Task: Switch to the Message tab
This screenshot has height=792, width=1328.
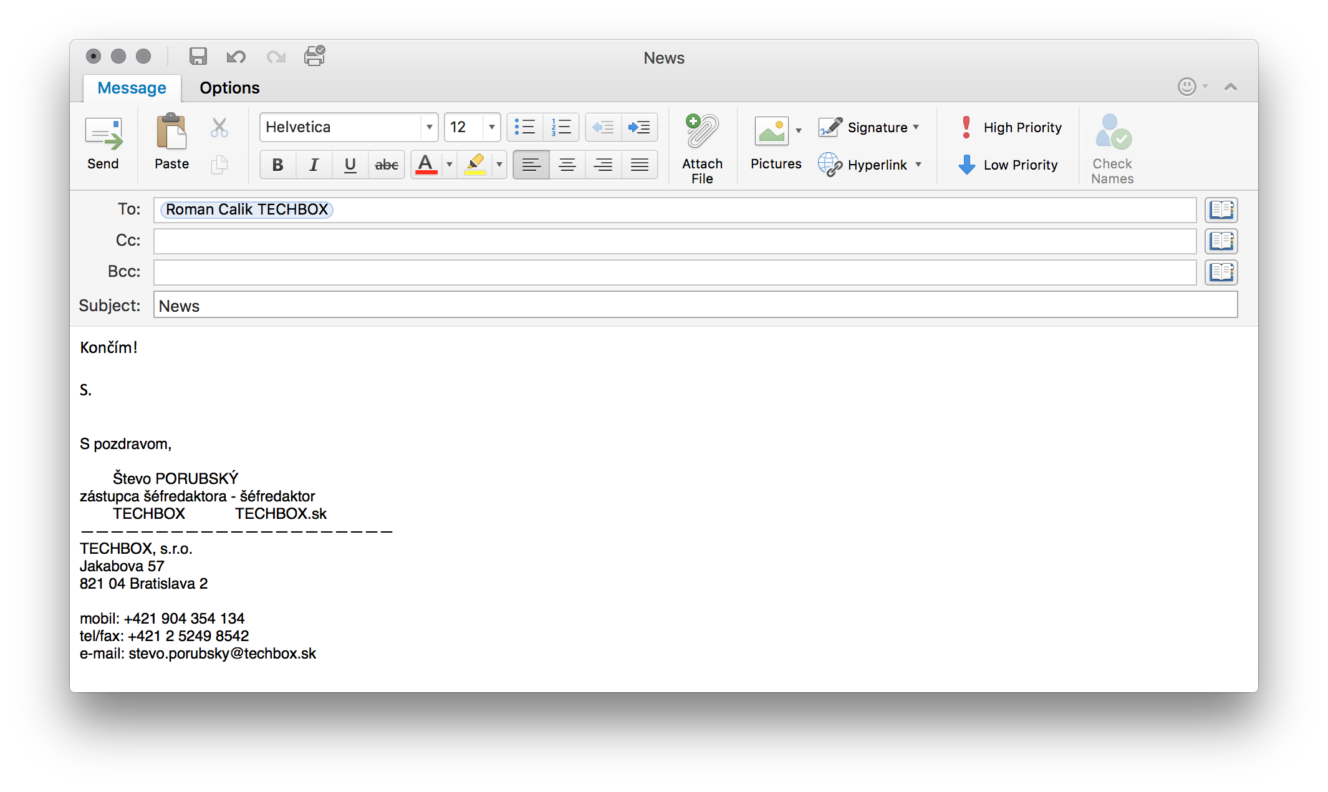Action: (132, 88)
